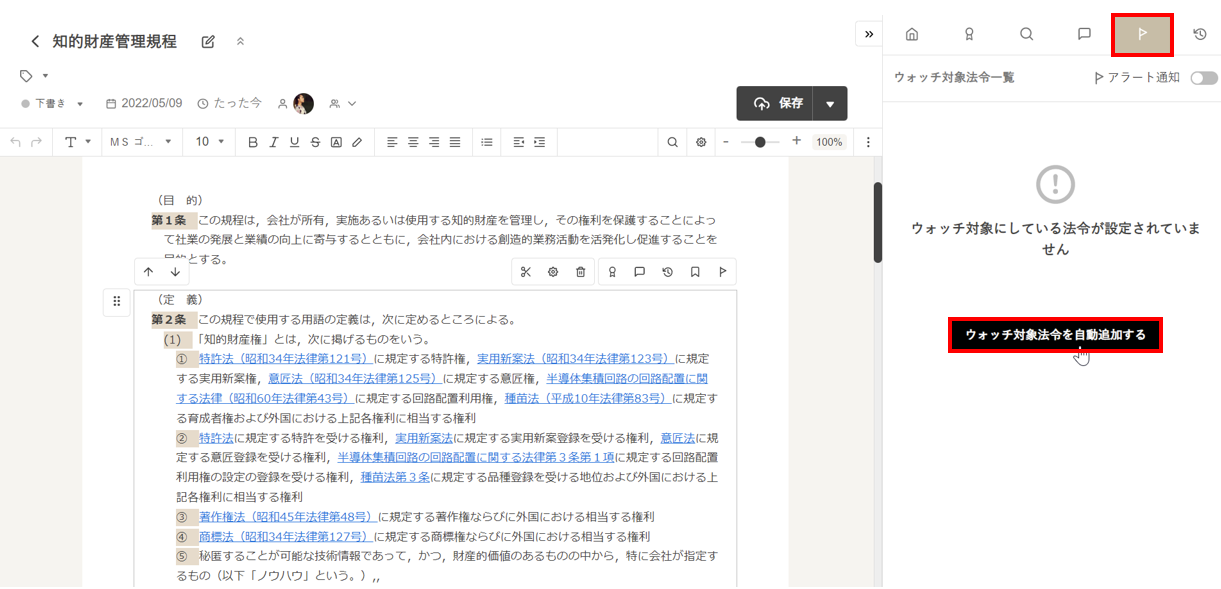The height and width of the screenshot is (589, 1221).
Task: Open the save options dropdown arrow
Action: [830, 104]
